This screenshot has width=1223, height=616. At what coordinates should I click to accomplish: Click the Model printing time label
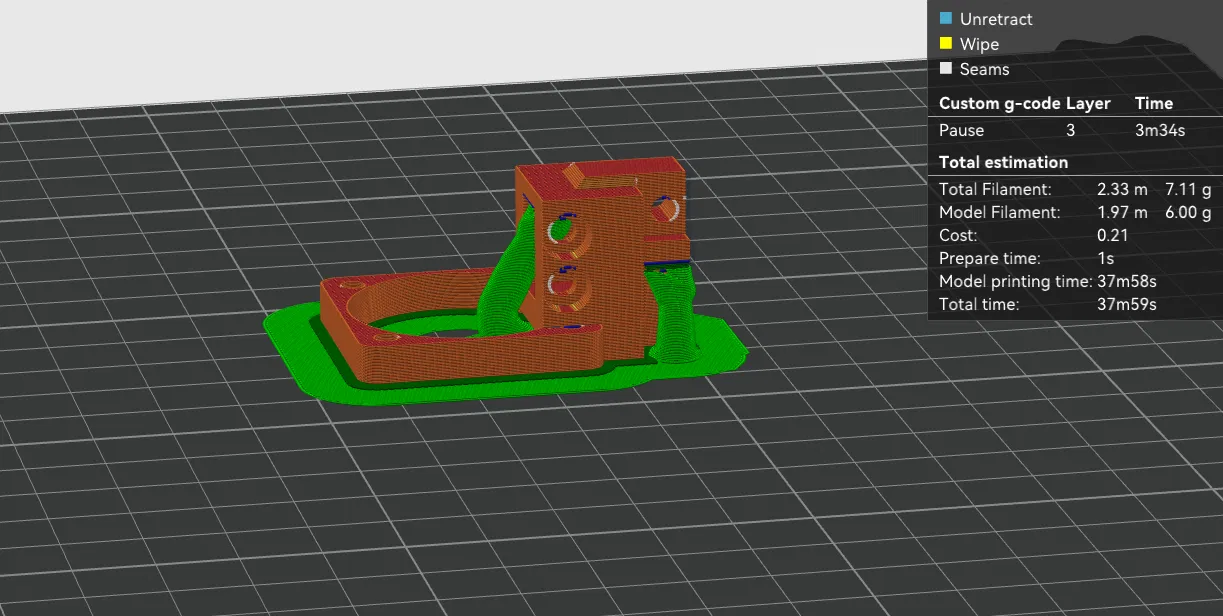click(x=1015, y=281)
